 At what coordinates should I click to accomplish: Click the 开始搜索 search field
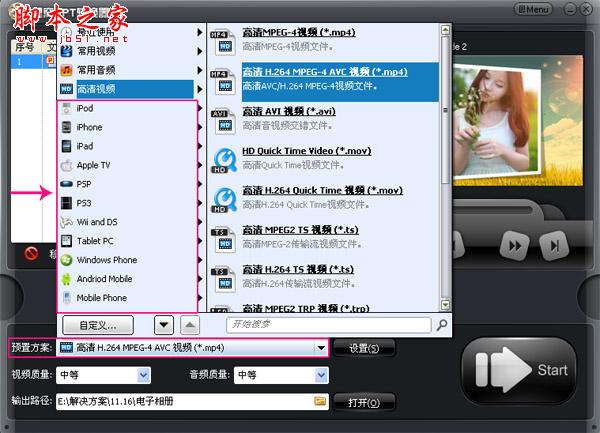point(329,325)
